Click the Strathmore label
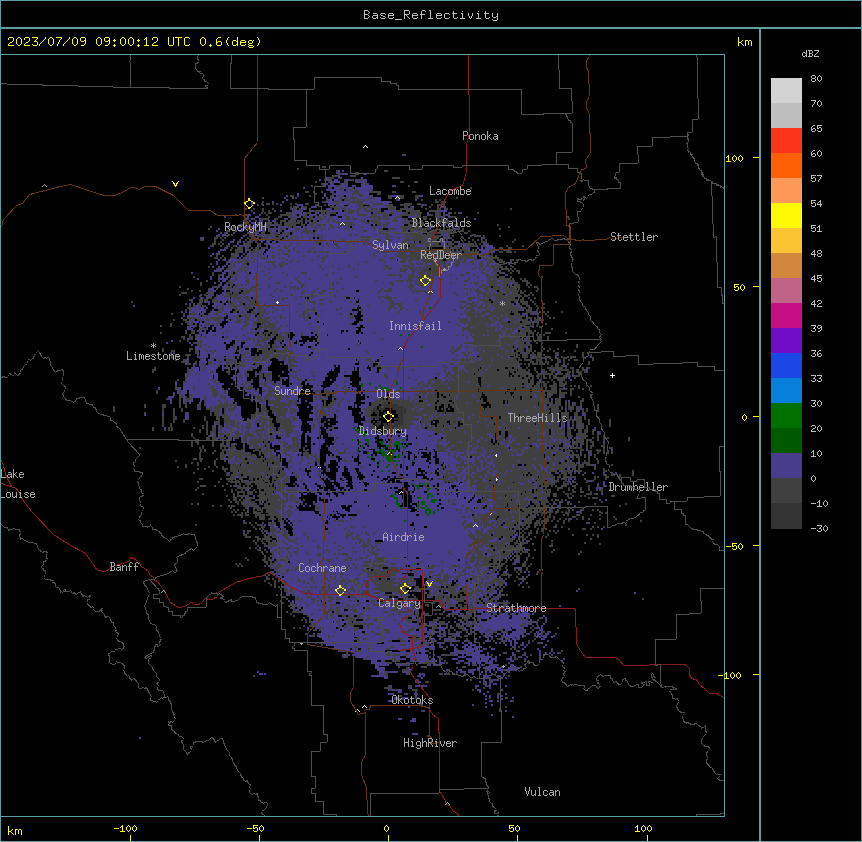Screen dimensions: 862x842 pyautogui.click(x=516, y=608)
